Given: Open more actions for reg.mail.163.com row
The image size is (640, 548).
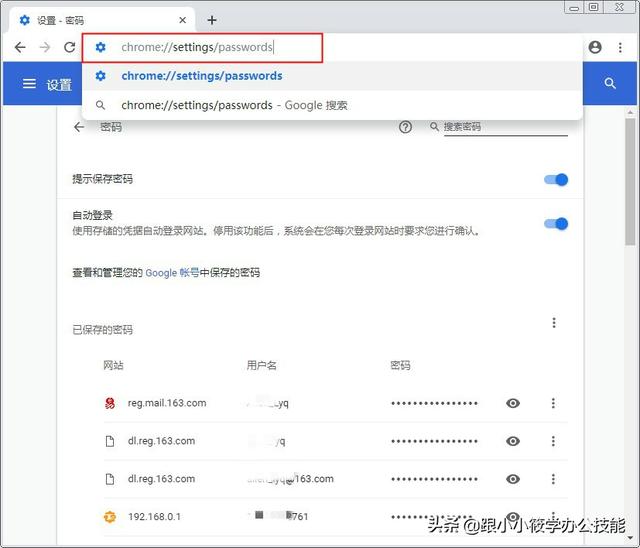Looking at the screenshot, I should click(x=553, y=403).
